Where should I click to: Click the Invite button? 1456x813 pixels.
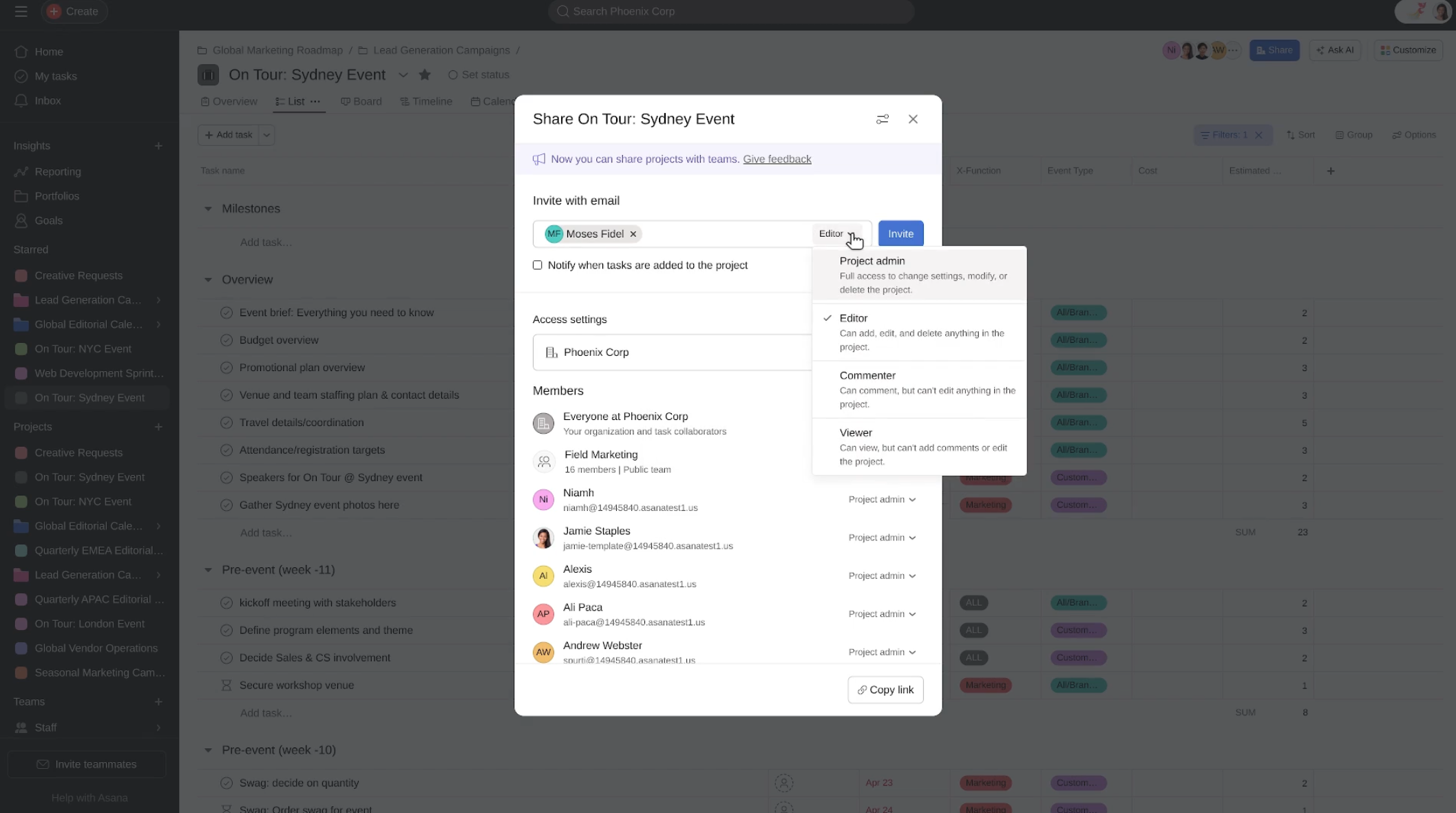(x=900, y=233)
